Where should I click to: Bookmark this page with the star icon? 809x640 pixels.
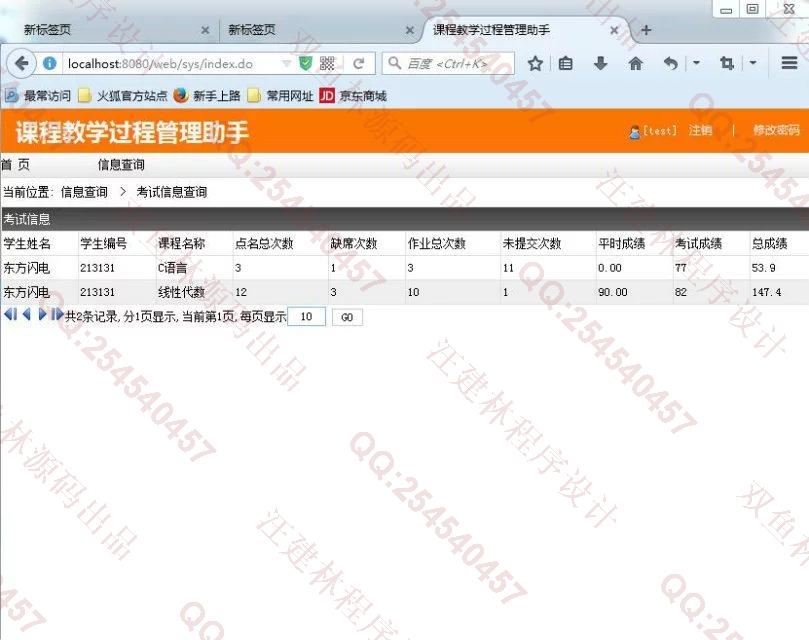(535, 63)
